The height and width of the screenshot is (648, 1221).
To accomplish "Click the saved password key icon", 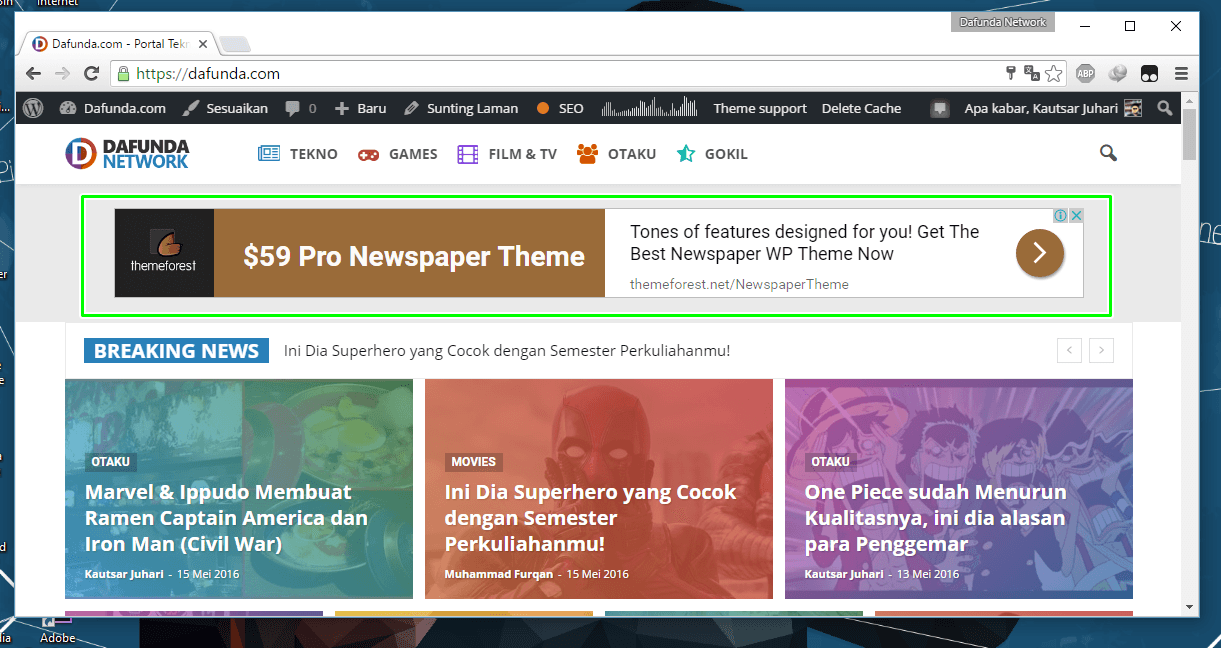I will [1011, 73].
